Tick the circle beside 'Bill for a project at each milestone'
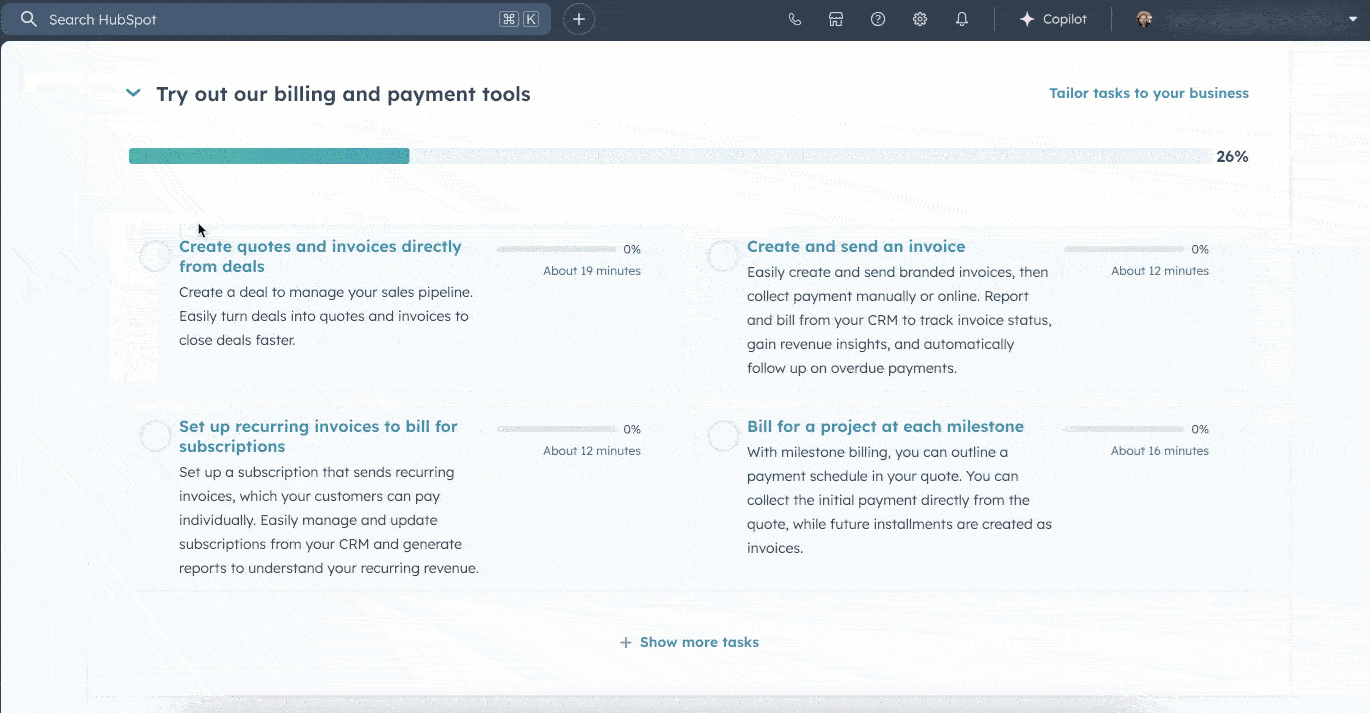 pos(723,435)
